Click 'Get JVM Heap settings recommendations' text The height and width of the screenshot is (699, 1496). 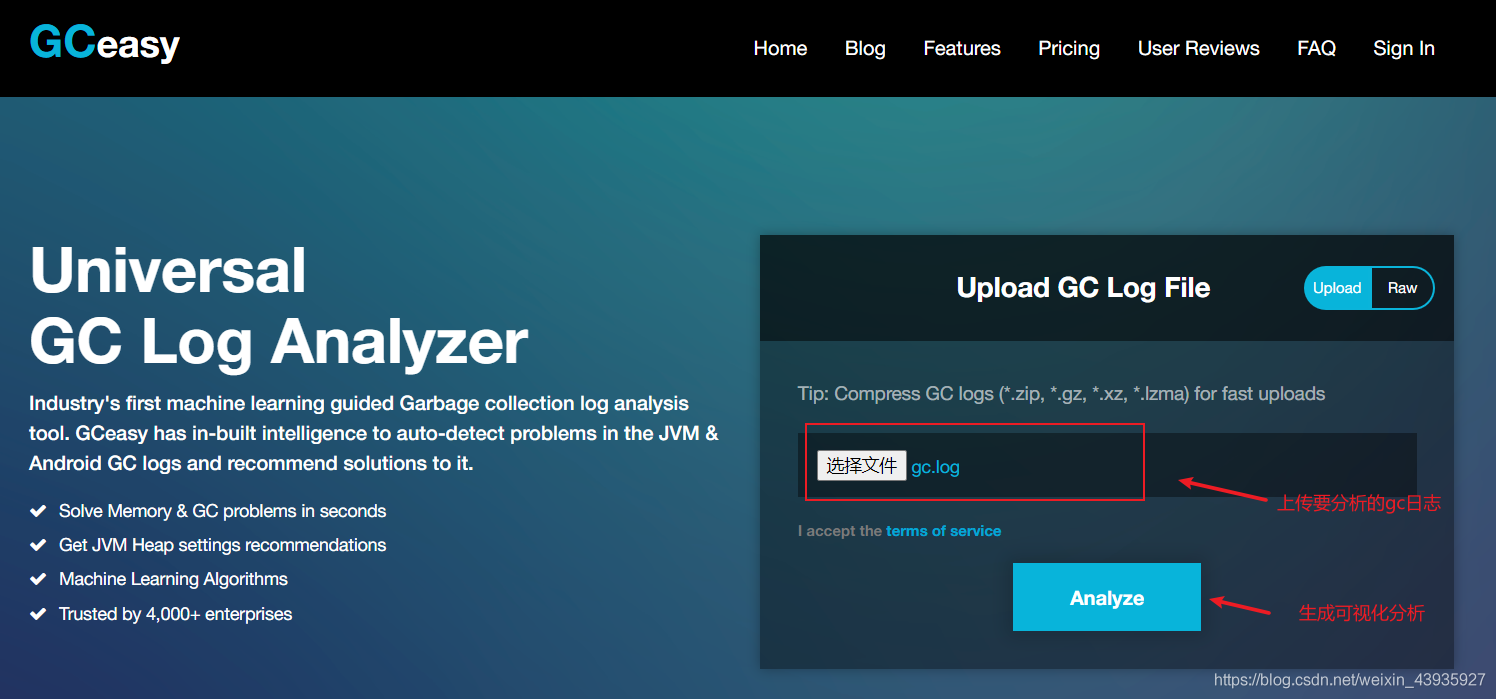222,545
